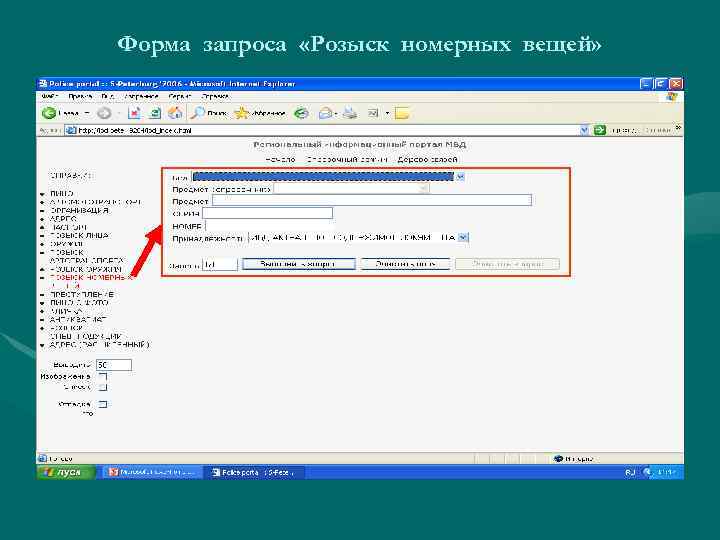Image resolution: width=720 pixels, height=540 pixels.
Task: Open Поиск magnifier in the toolbar
Action: click(209, 113)
